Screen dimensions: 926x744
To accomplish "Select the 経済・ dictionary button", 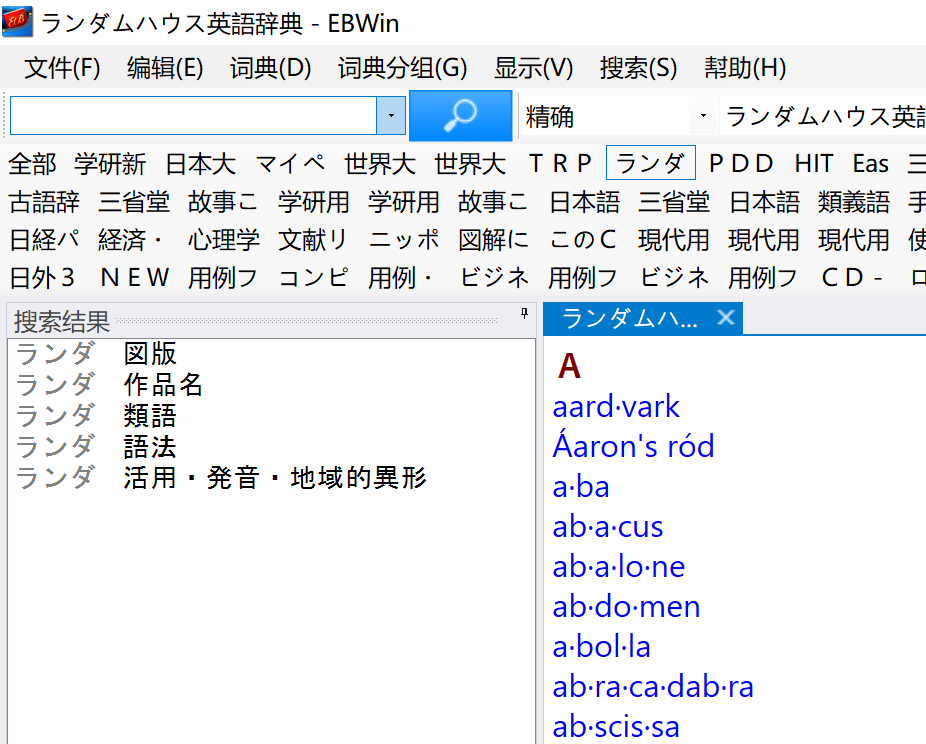I will coord(129,240).
